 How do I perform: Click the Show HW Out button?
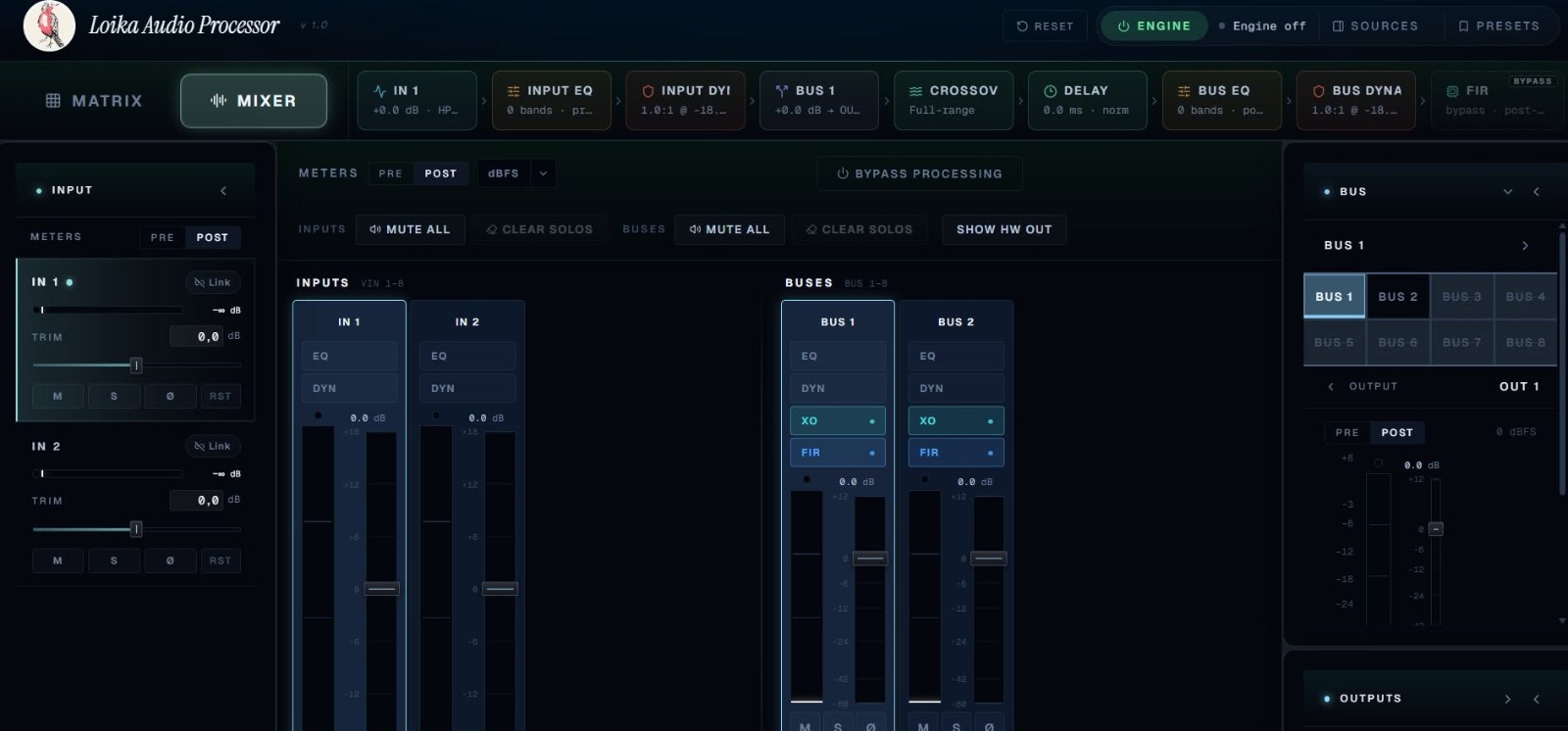[x=1004, y=229]
